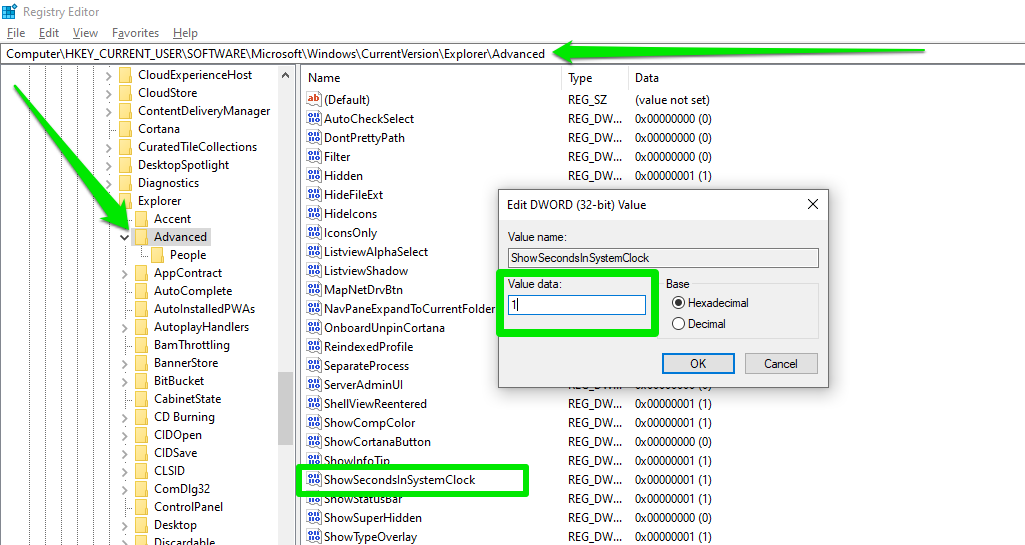The height and width of the screenshot is (545, 1025).
Task: Click the tree pane vertical scrollbar thumb
Action: (285, 408)
